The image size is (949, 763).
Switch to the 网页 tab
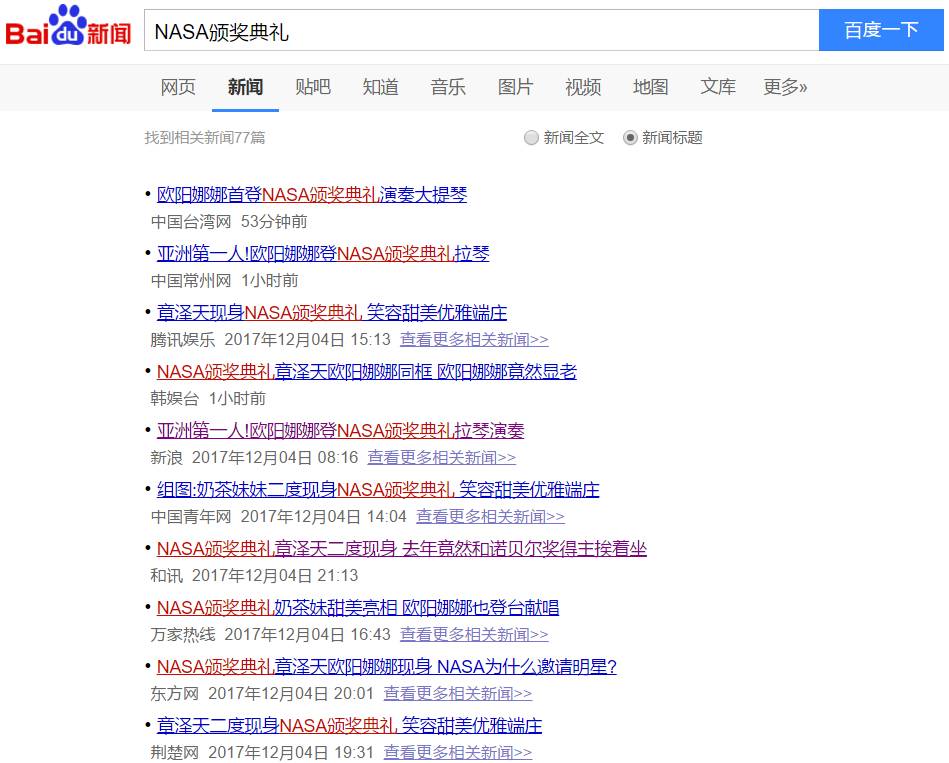point(178,87)
